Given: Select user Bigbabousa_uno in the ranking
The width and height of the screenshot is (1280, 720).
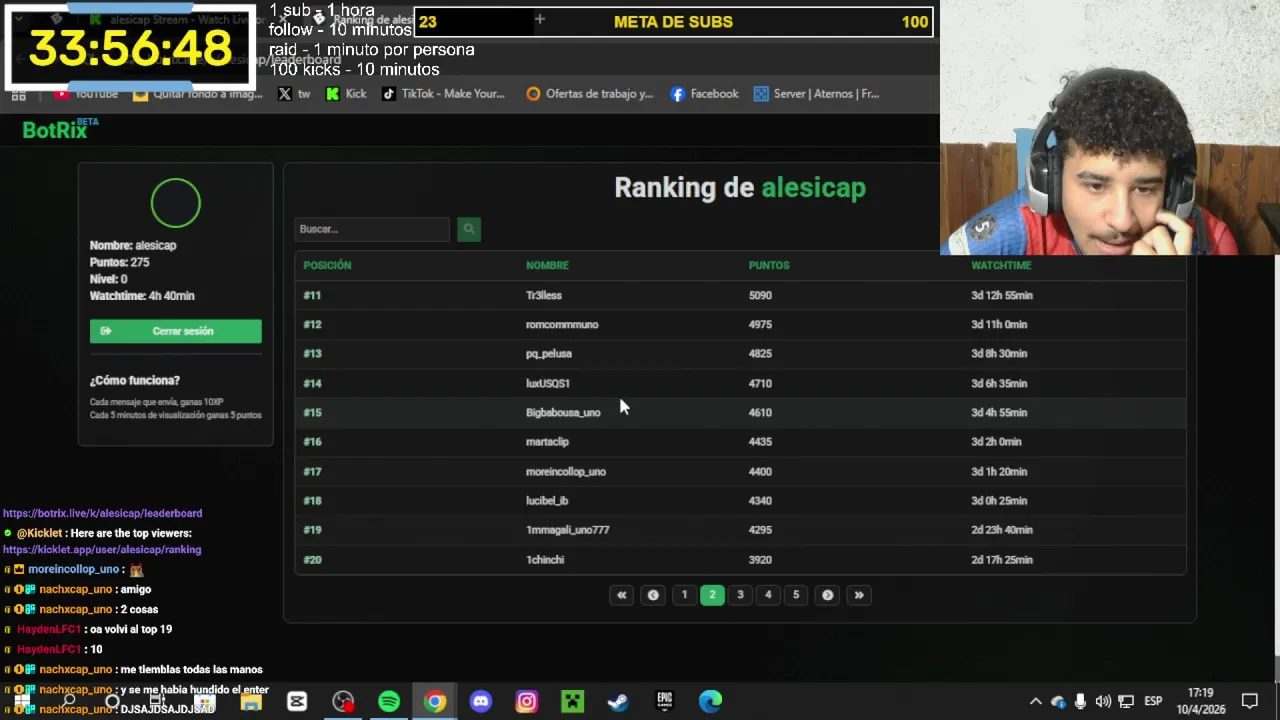Looking at the screenshot, I should [563, 412].
